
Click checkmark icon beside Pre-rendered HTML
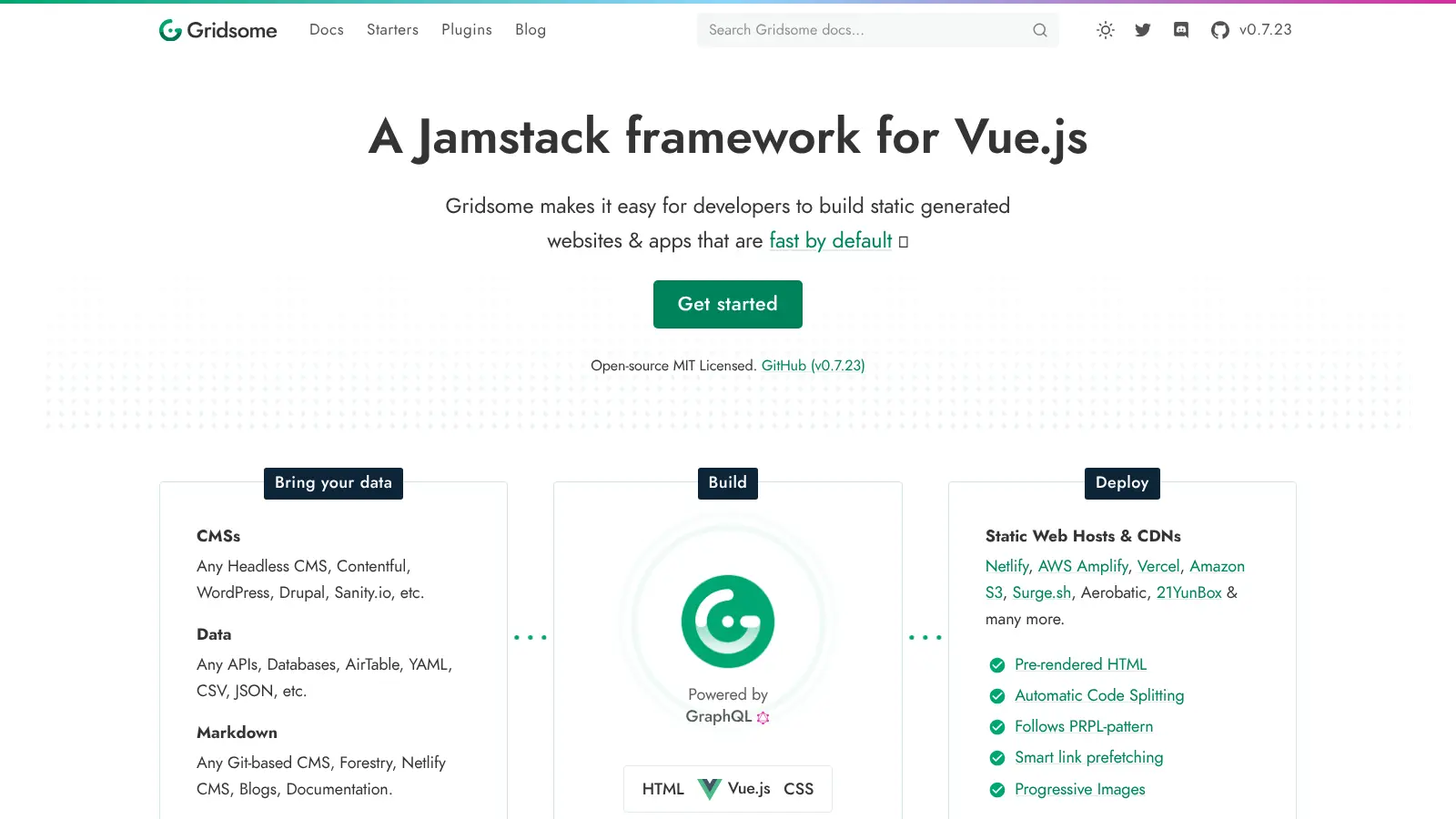click(x=997, y=665)
